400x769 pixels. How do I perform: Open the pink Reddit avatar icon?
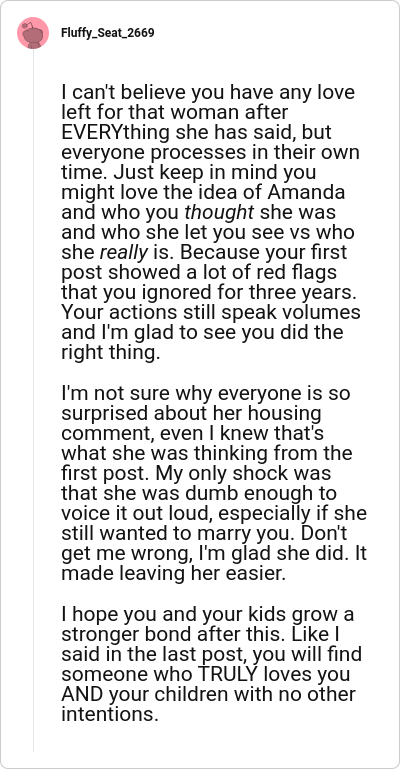33,33
